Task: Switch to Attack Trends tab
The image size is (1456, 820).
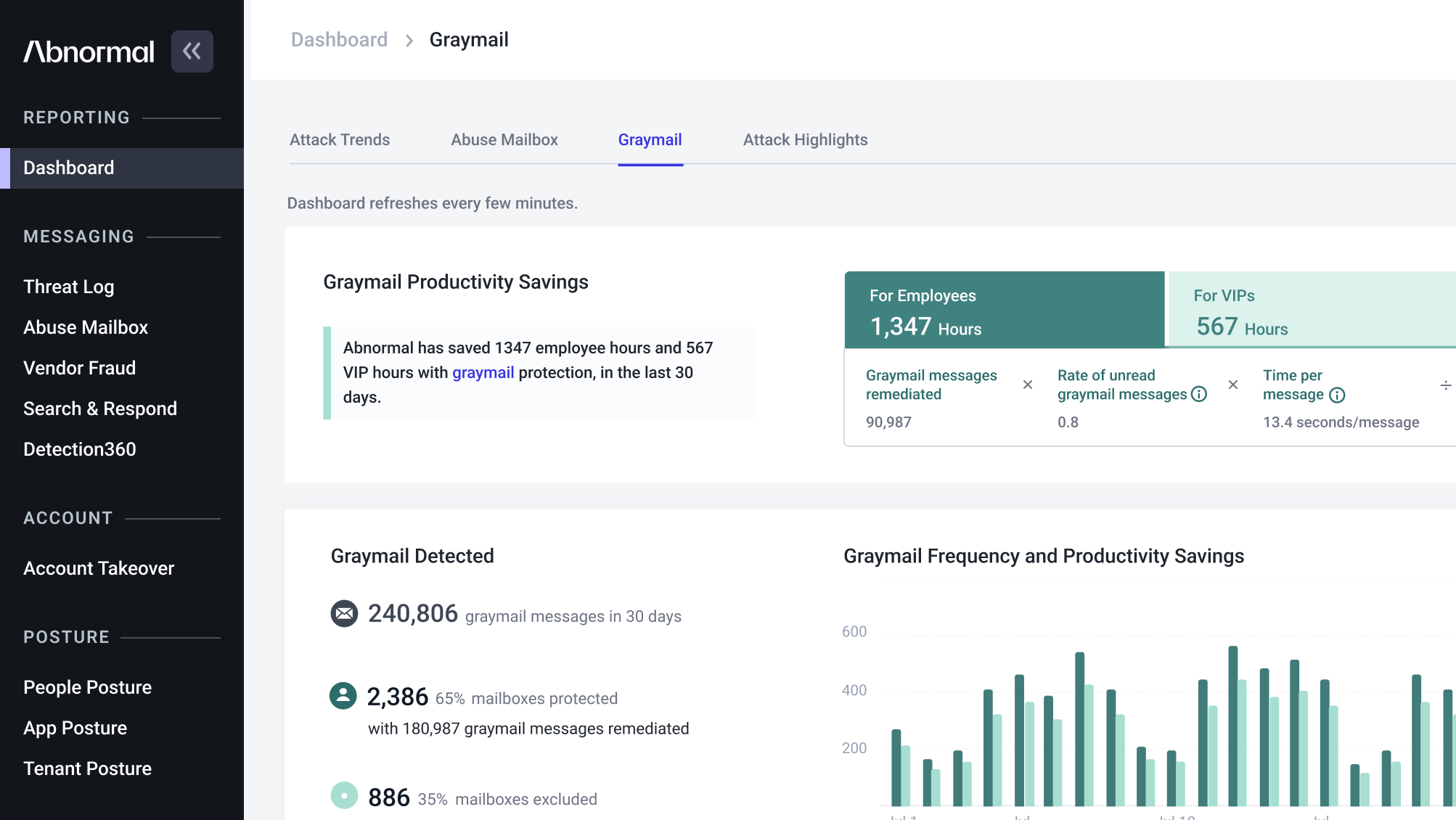Action: point(340,140)
